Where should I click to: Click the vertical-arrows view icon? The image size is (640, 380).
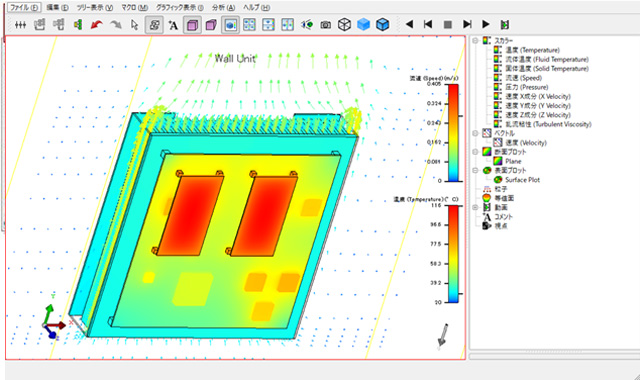(x=268, y=25)
